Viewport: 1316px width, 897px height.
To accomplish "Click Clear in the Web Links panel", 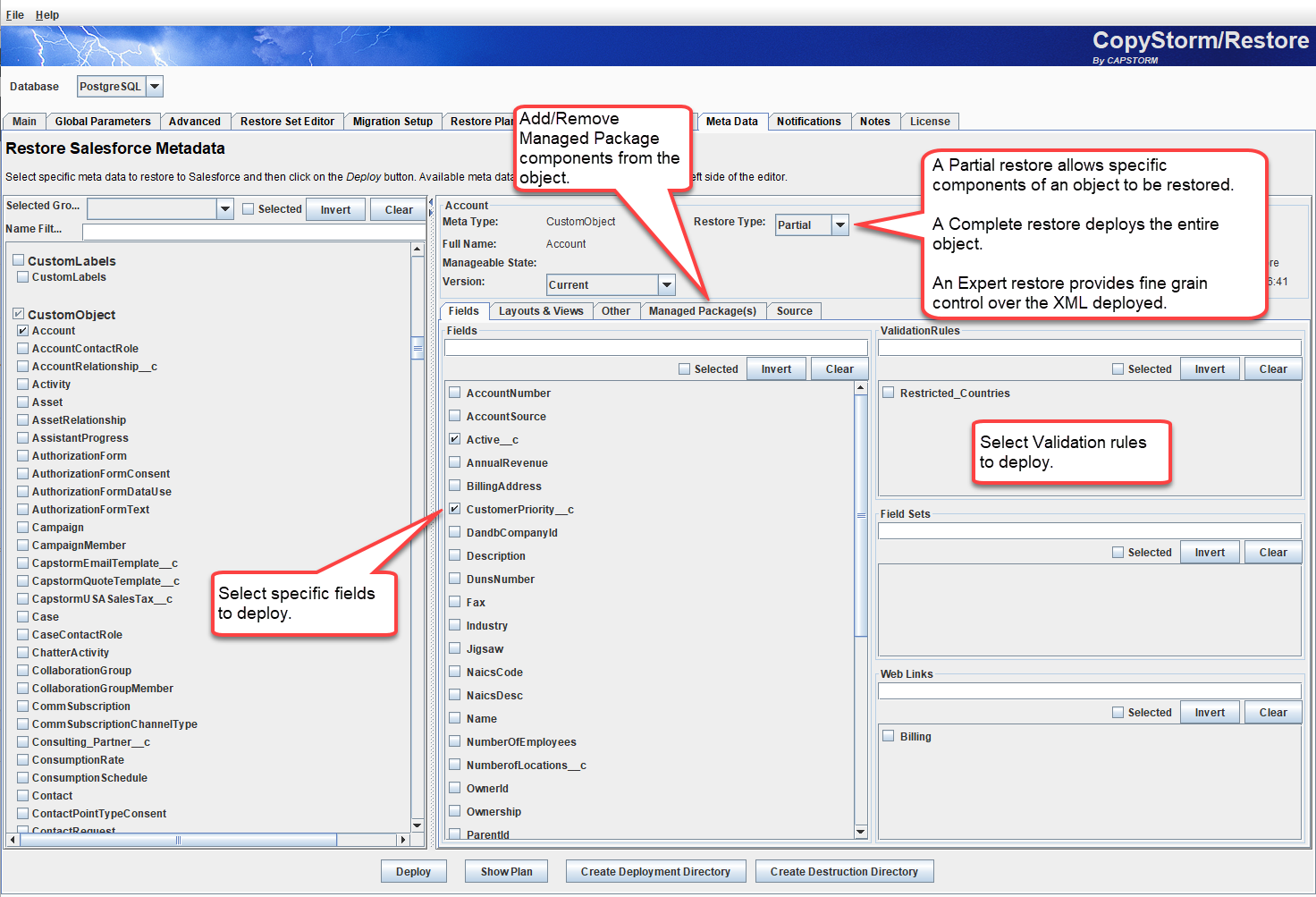I will 1273,712.
